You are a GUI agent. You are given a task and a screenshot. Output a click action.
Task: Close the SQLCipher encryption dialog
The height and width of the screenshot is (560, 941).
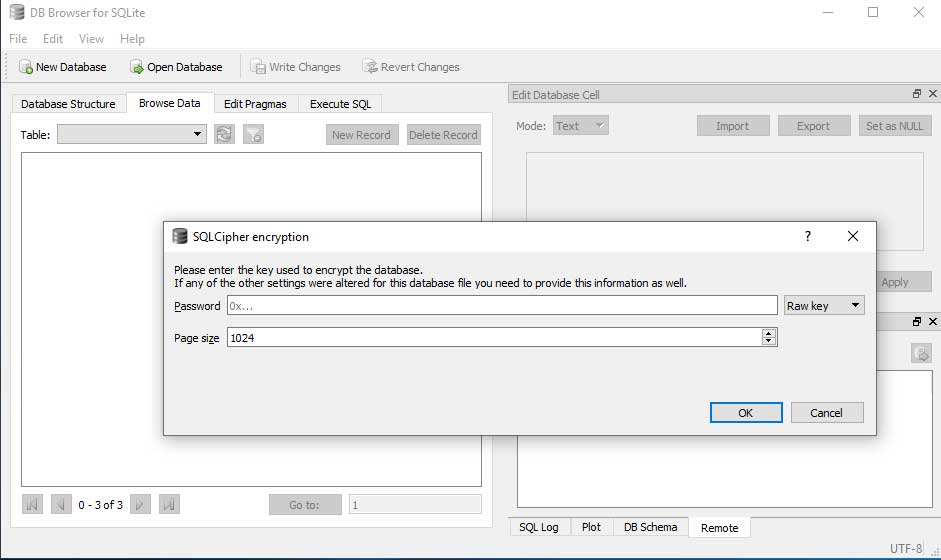(853, 236)
